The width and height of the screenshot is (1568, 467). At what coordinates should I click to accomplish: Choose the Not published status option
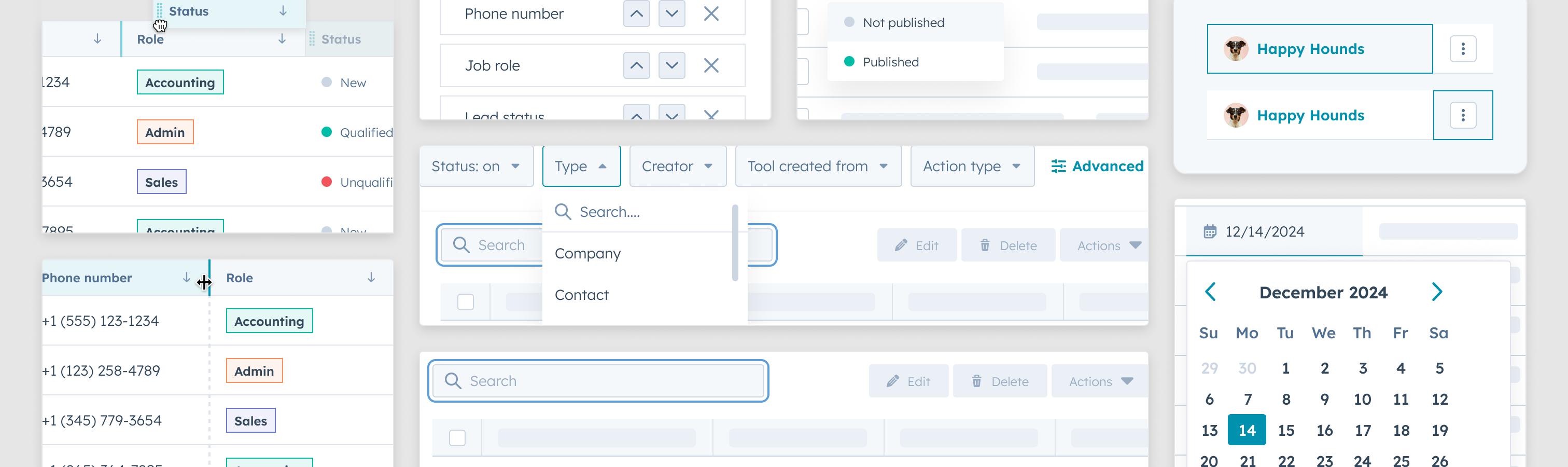tap(916, 22)
